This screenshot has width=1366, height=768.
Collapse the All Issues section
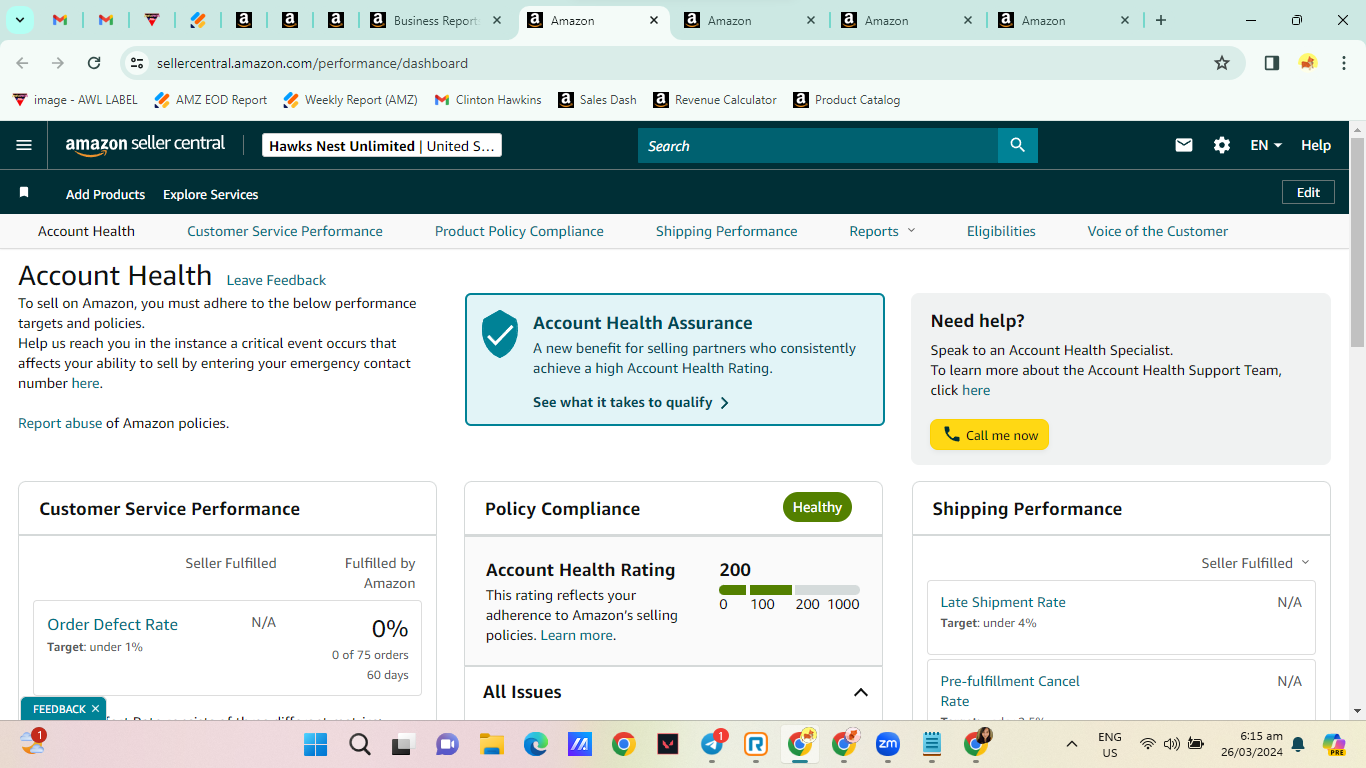[860, 692]
